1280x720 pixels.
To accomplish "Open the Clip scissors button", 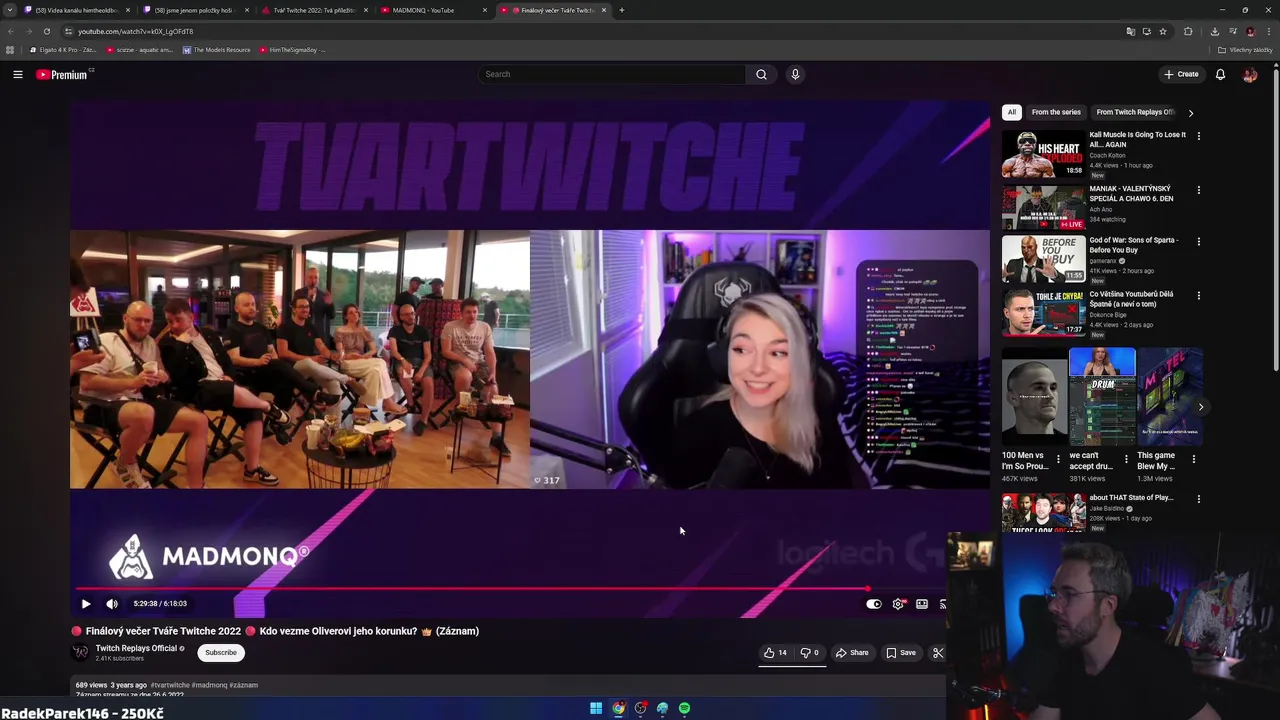I will 938,653.
